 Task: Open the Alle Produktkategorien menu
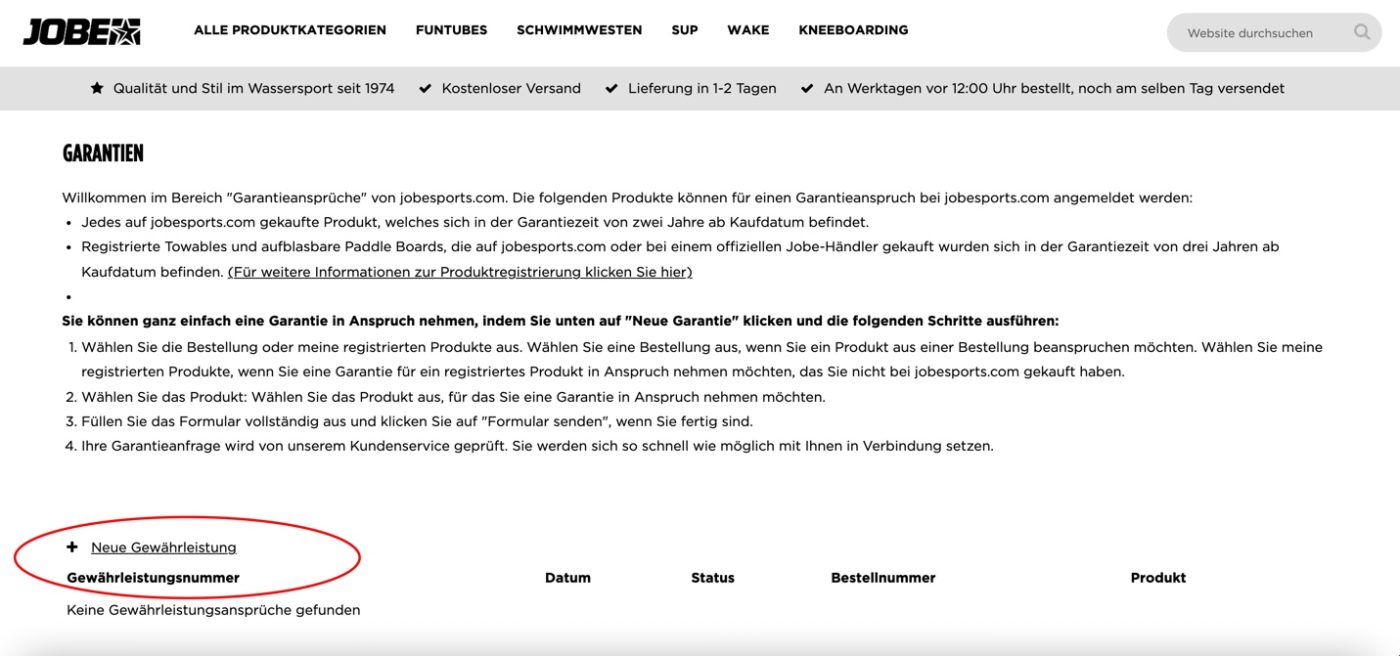290,30
